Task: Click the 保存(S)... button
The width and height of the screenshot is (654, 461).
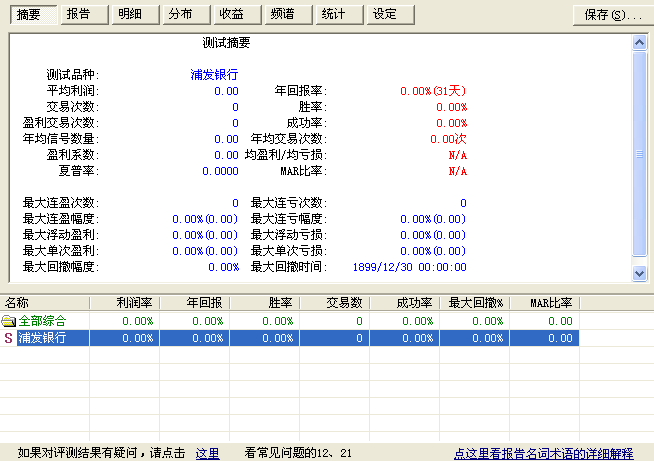Action: point(612,15)
